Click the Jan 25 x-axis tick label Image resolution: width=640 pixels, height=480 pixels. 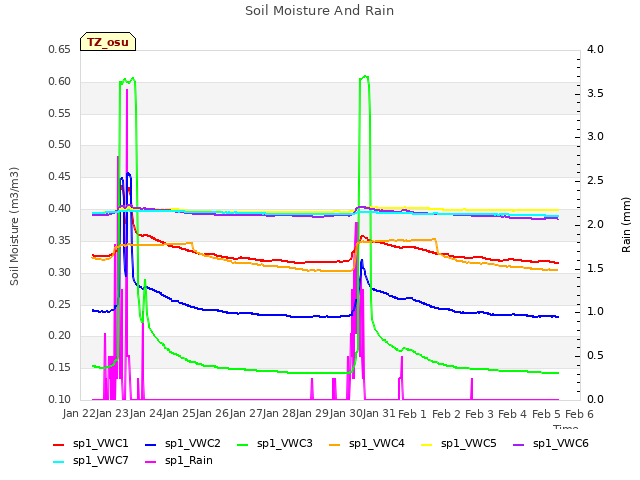click(x=179, y=413)
